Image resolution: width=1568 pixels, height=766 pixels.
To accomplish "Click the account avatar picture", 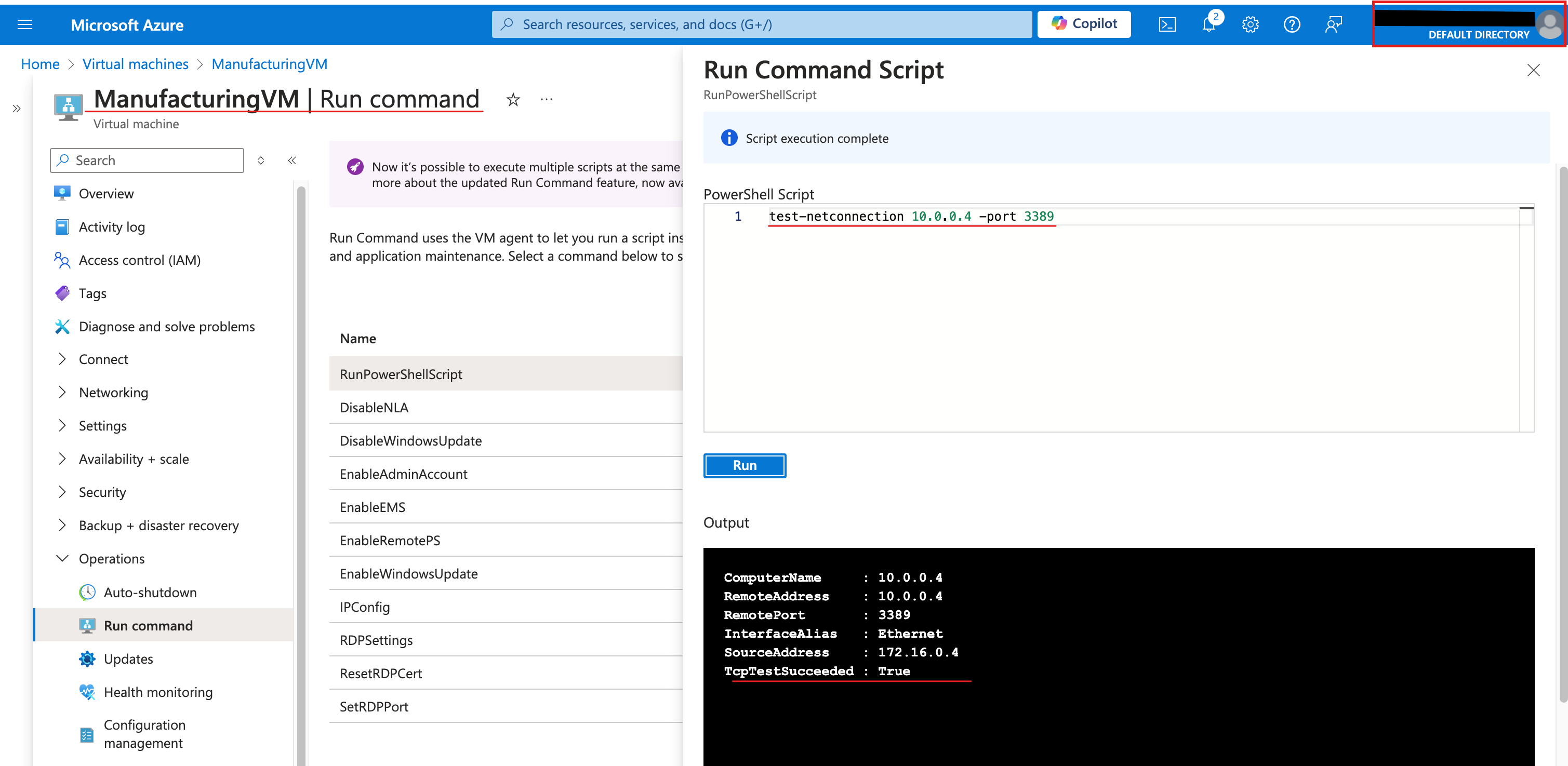I will 1549,24.
